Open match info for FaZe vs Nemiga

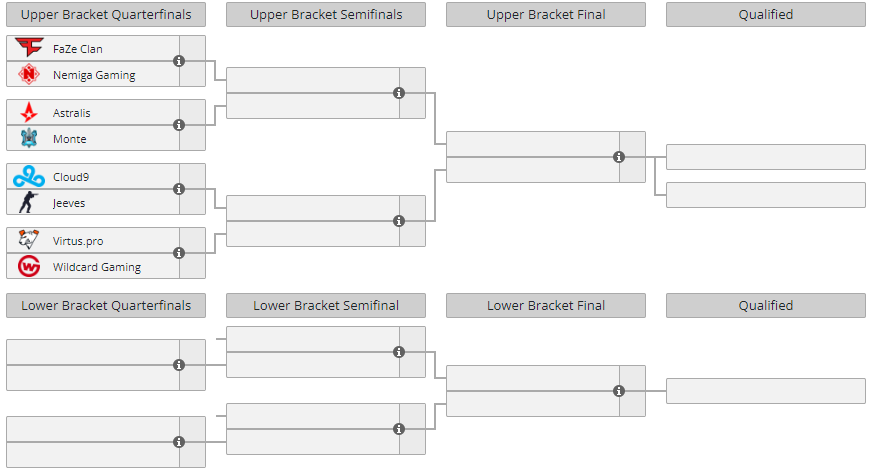[x=179, y=61]
